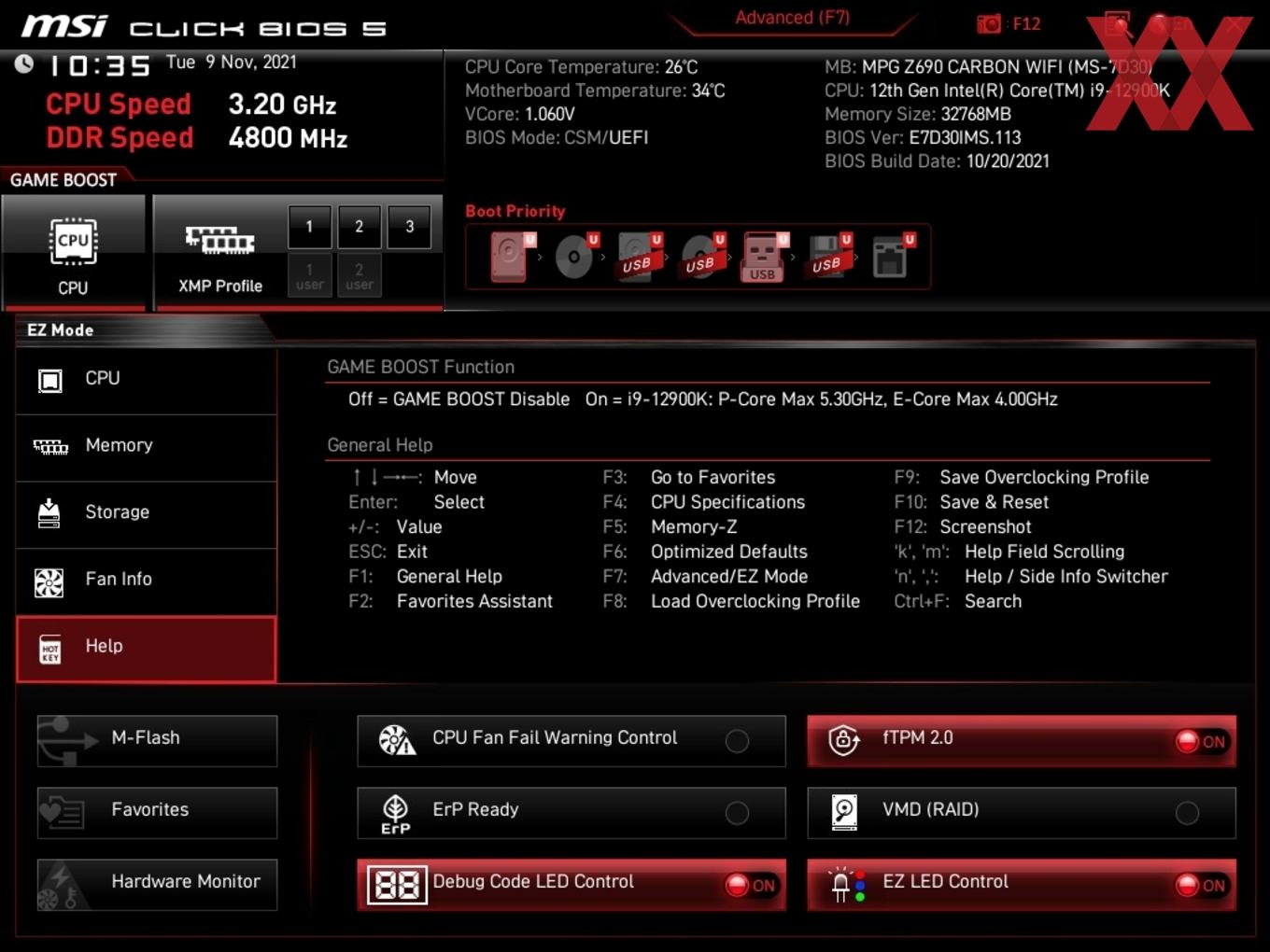1270x952 pixels.
Task: Select XMP user profile 1
Action: click(309, 275)
